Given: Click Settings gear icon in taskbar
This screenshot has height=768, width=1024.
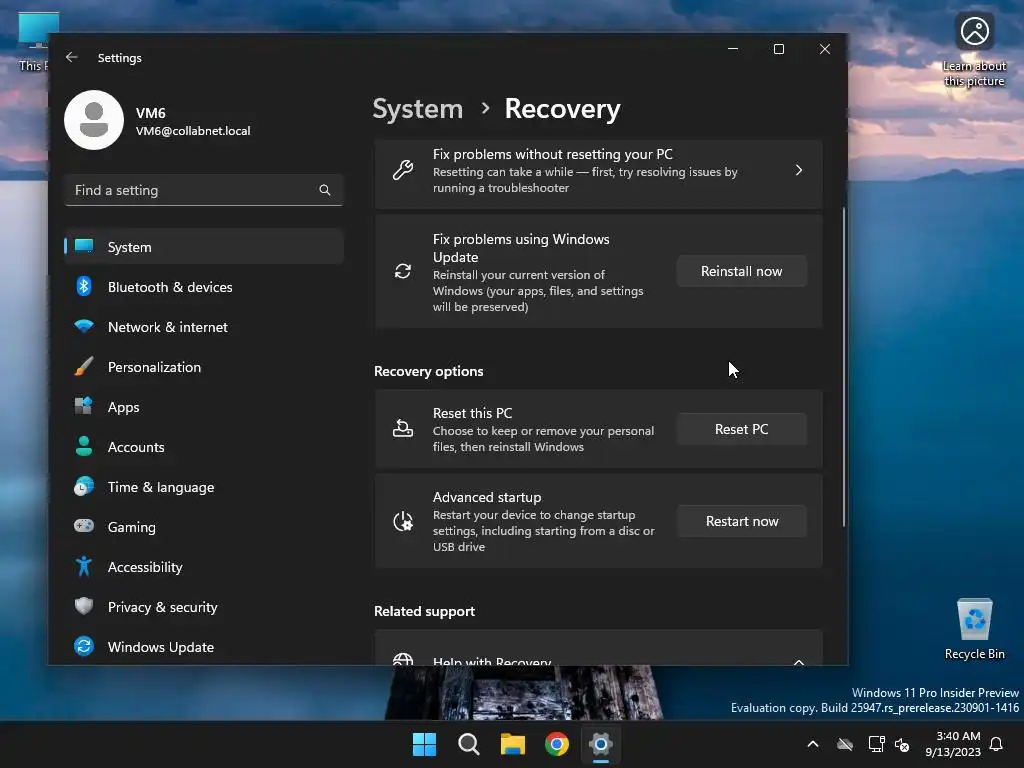Looking at the screenshot, I should coord(601,744).
